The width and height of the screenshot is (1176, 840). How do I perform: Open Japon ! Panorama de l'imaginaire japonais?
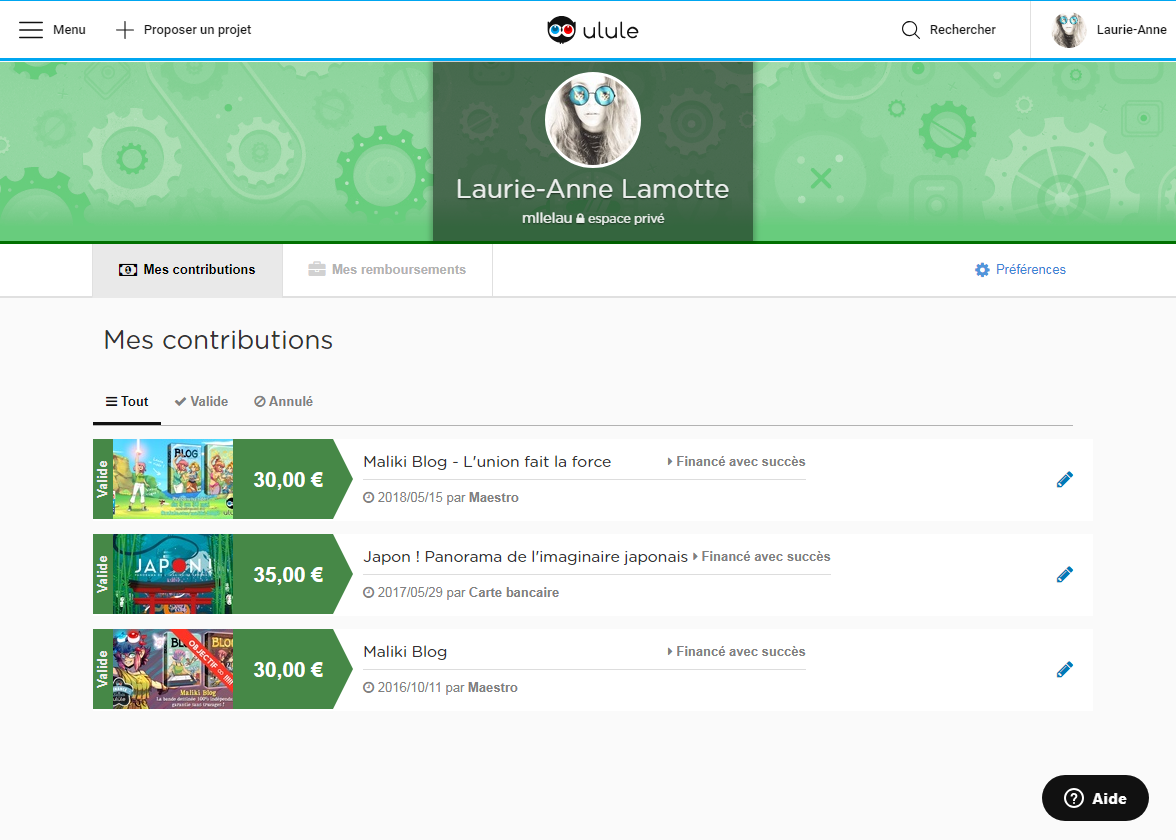tap(525, 557)
